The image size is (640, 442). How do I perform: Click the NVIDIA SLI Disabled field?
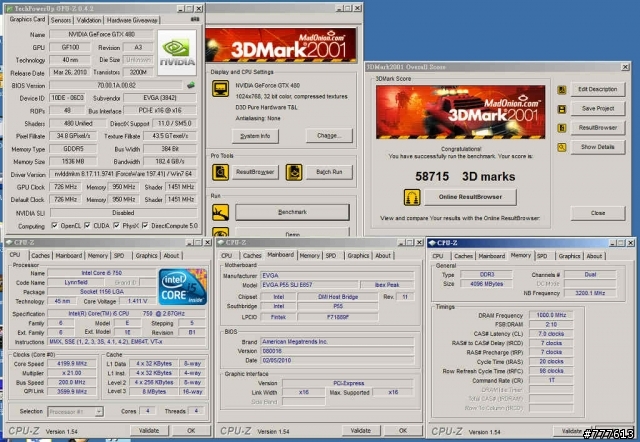point(123,213)
